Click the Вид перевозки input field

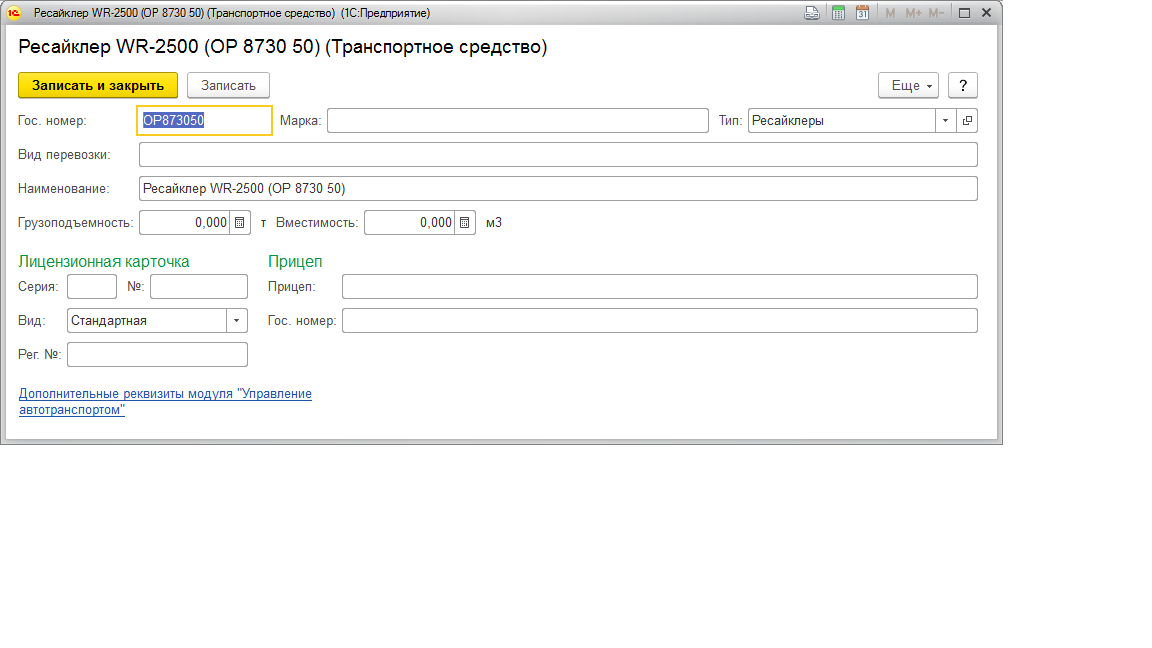coord(557,155)
